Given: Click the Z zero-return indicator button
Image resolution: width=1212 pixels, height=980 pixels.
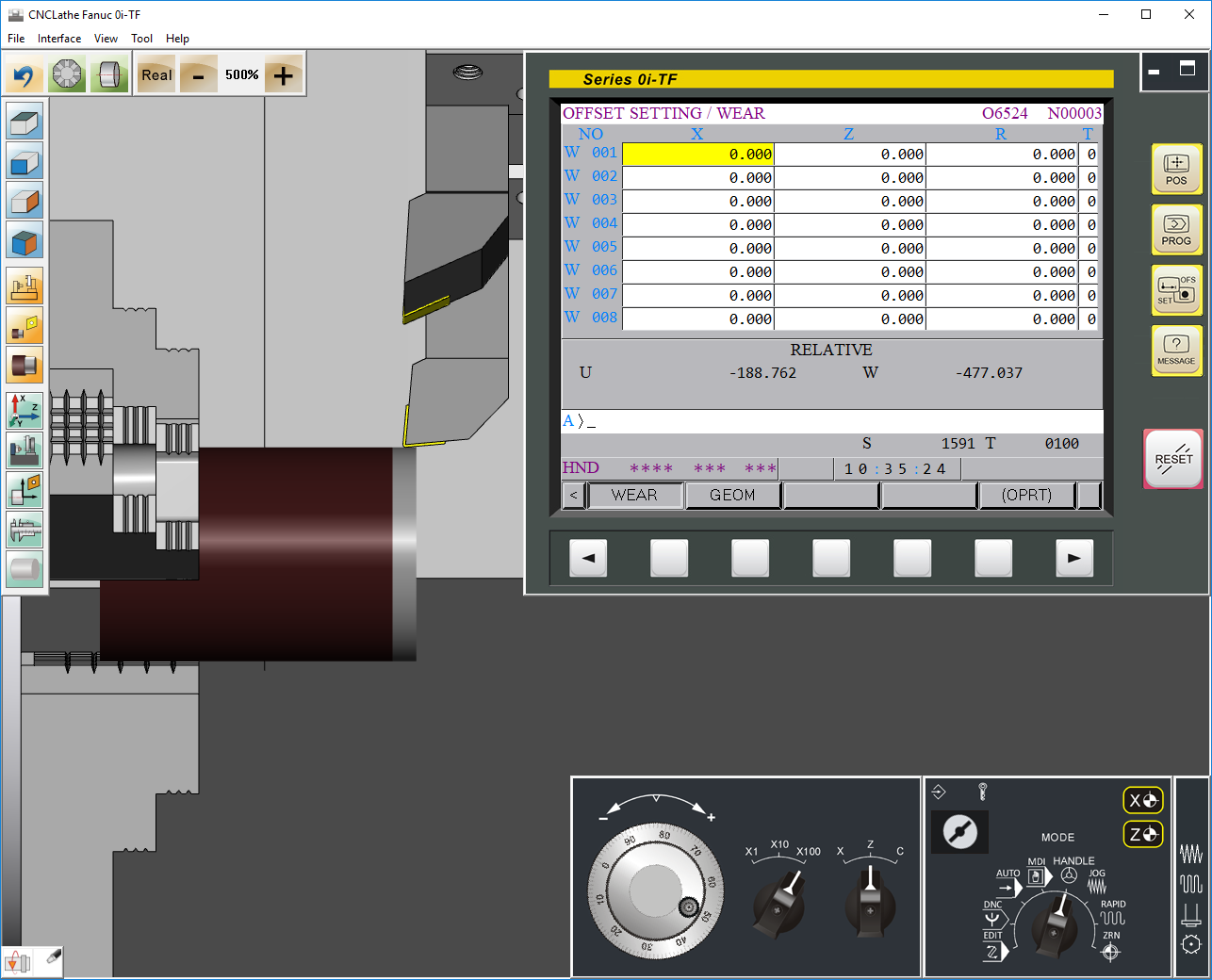Looking at the screenshot, I should coord(1143,834).
